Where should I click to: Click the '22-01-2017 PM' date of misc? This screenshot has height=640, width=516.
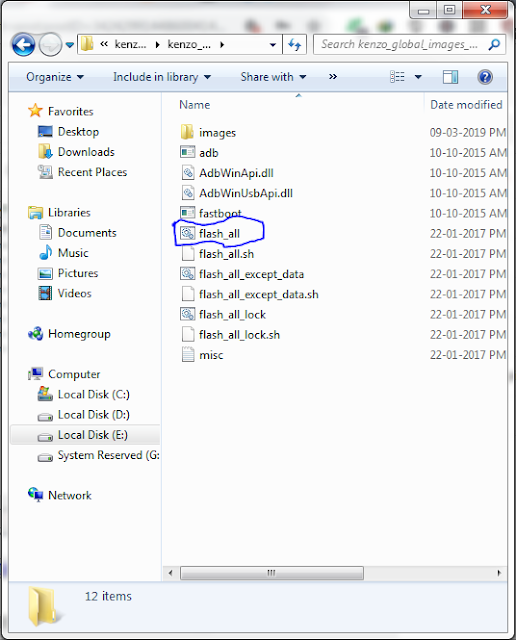[468, 355]
